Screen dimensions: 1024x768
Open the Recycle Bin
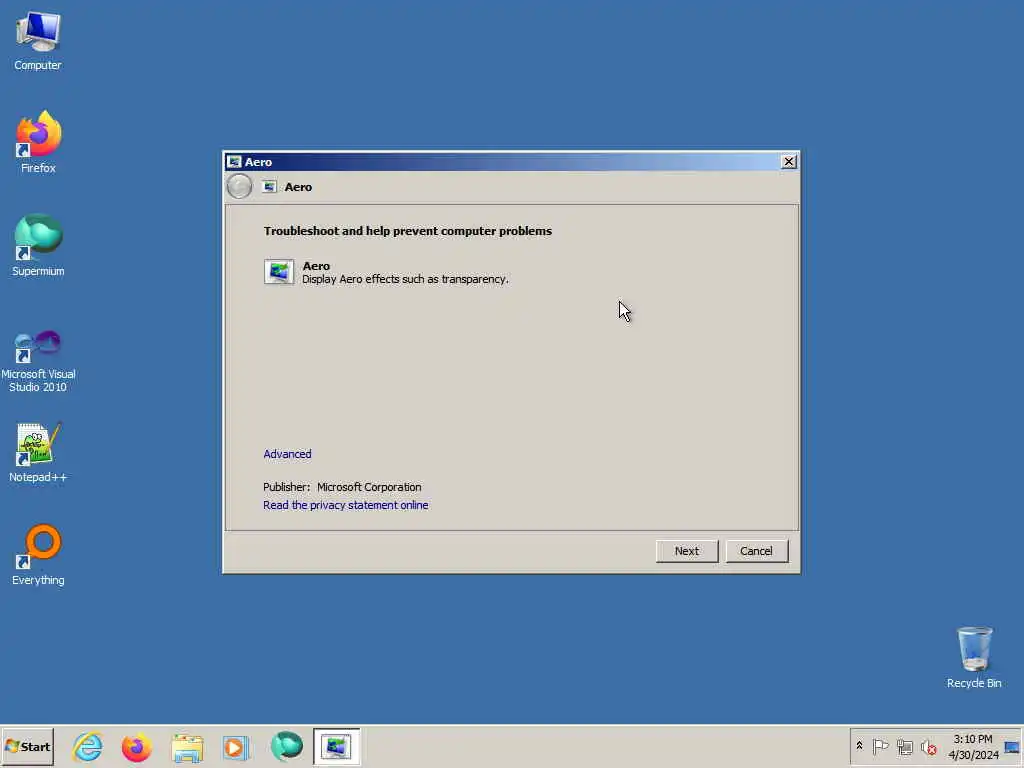pos(974,658)
